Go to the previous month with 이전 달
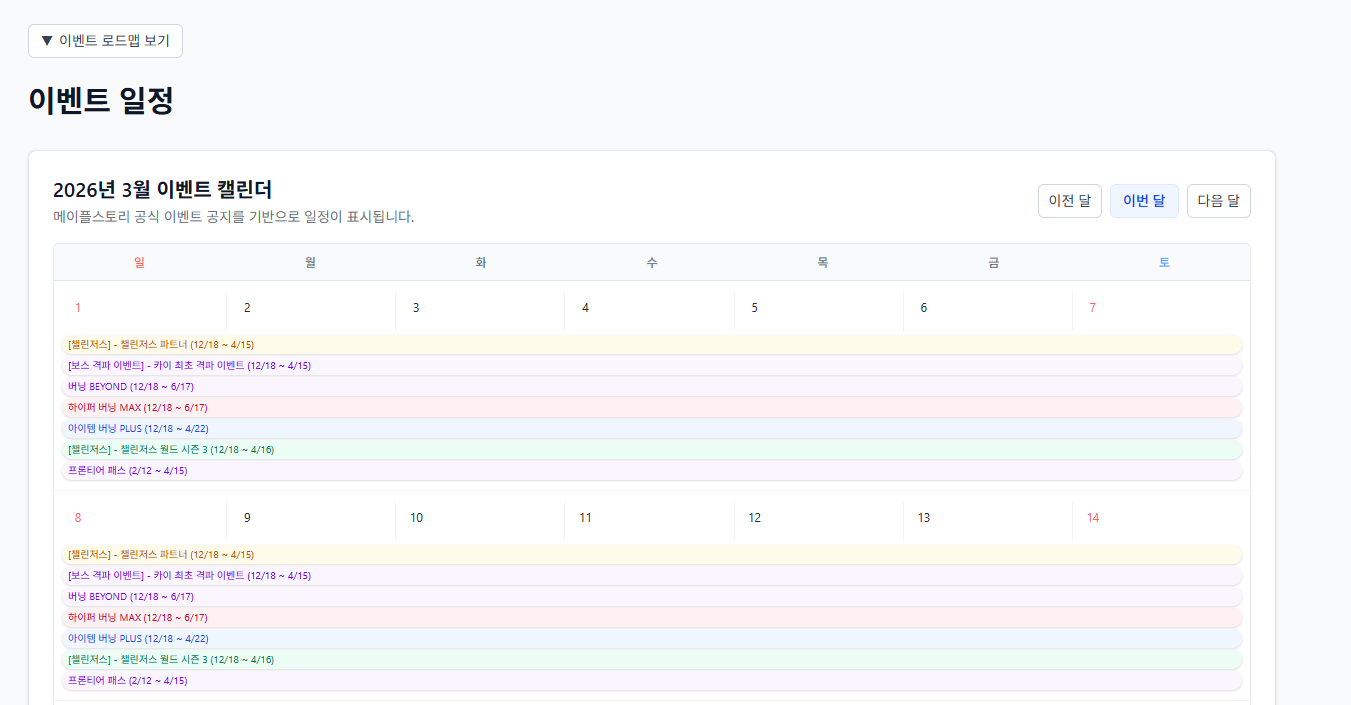 (1069, 200)
